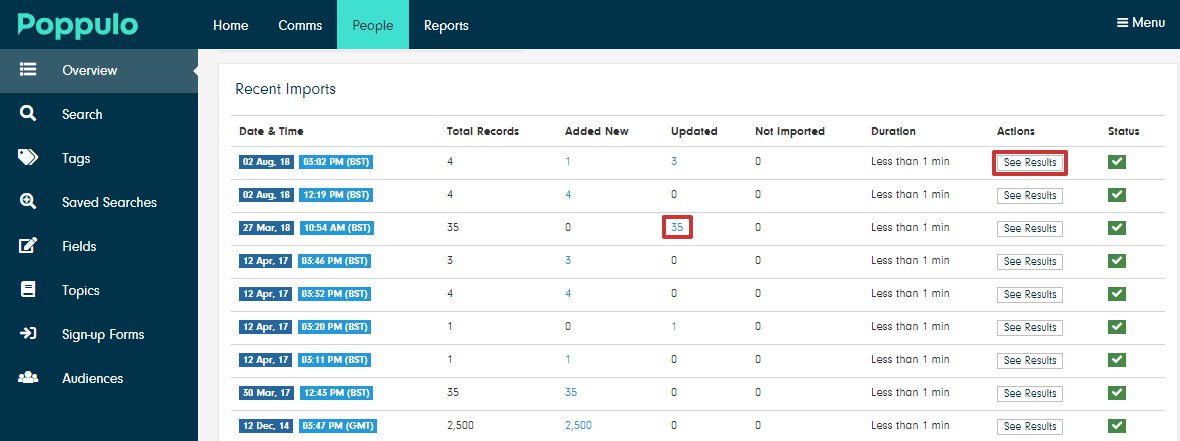Click the Sign-up Forms arrow icon
Screen dimensions: 1180x441
pyautogui.click(x=28, y=334)
